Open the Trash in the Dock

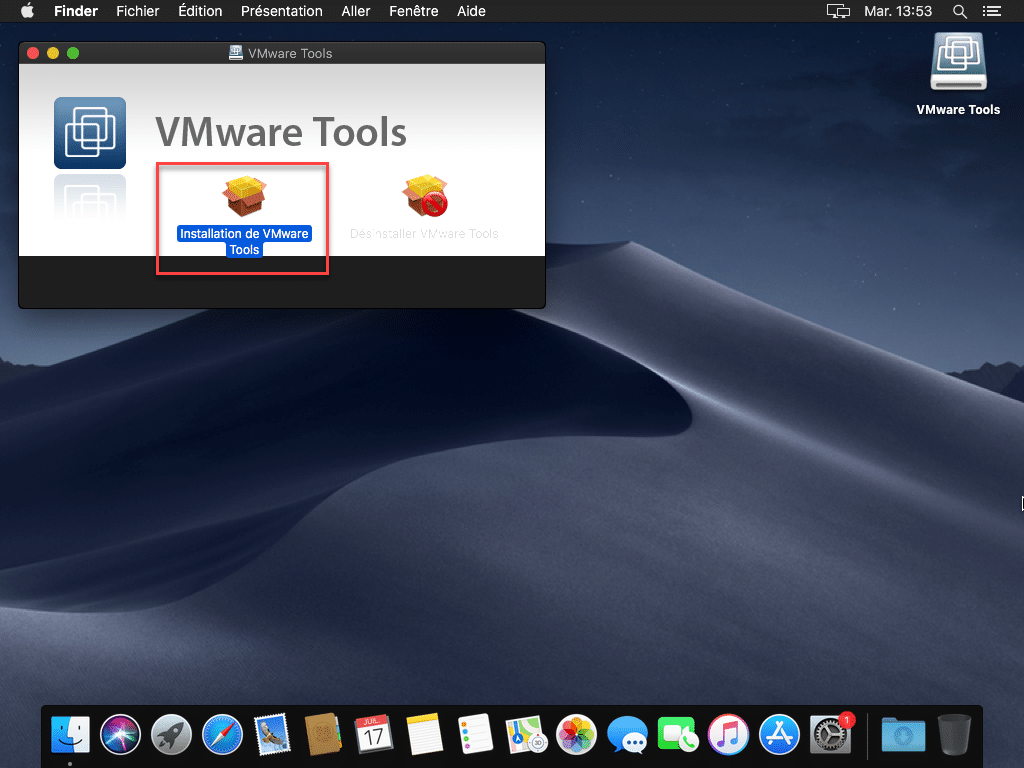point(954,734)
